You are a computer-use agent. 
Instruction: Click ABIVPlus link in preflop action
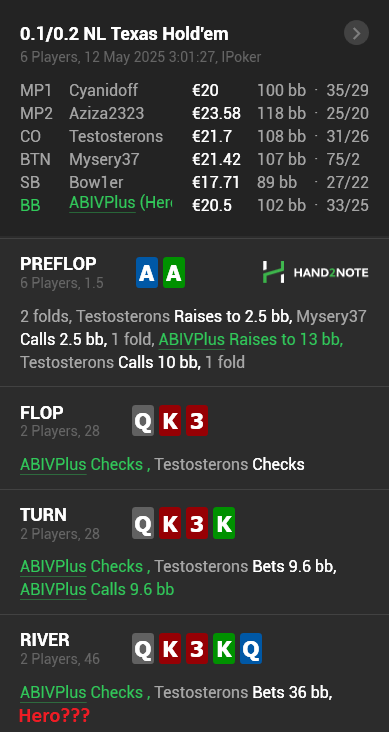point(192,339)
